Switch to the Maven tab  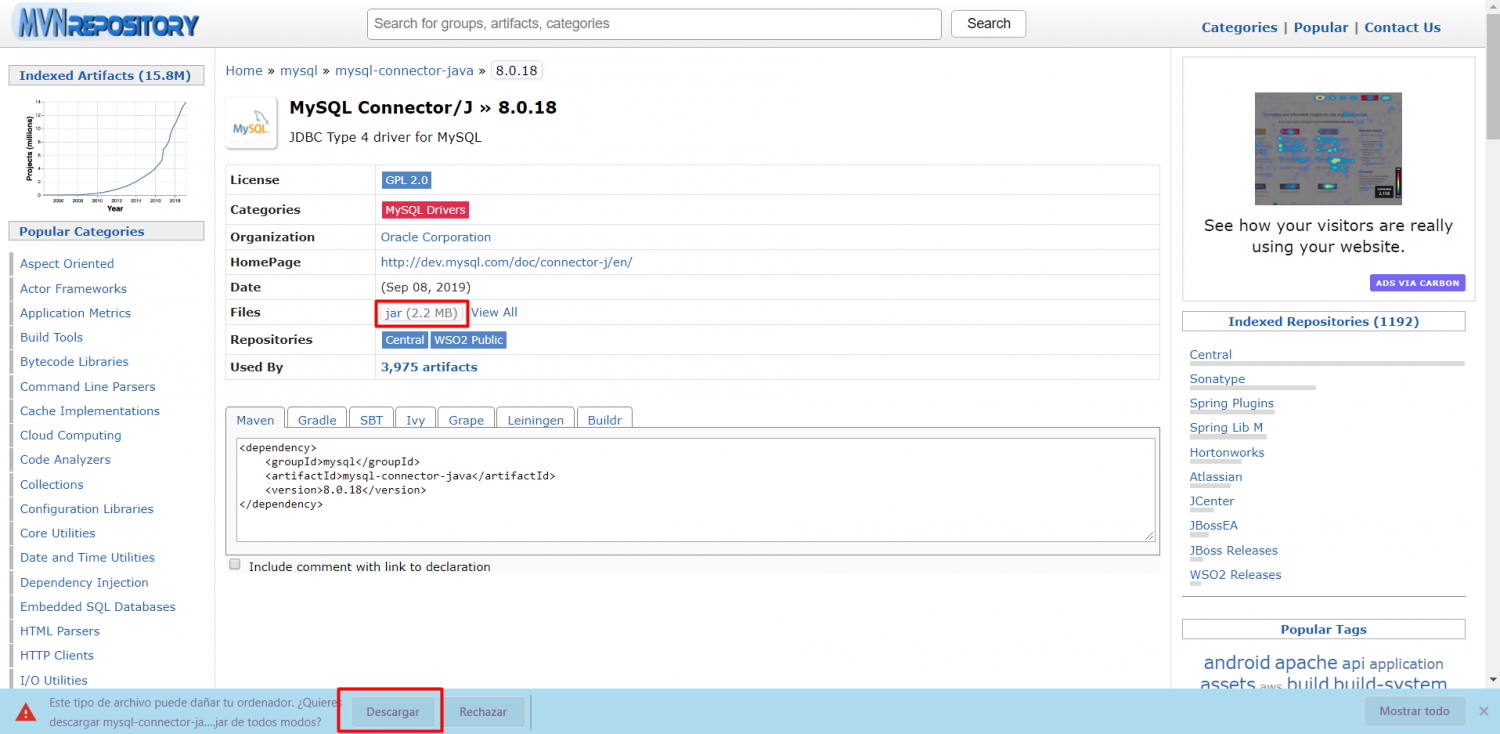coord(255,420)
